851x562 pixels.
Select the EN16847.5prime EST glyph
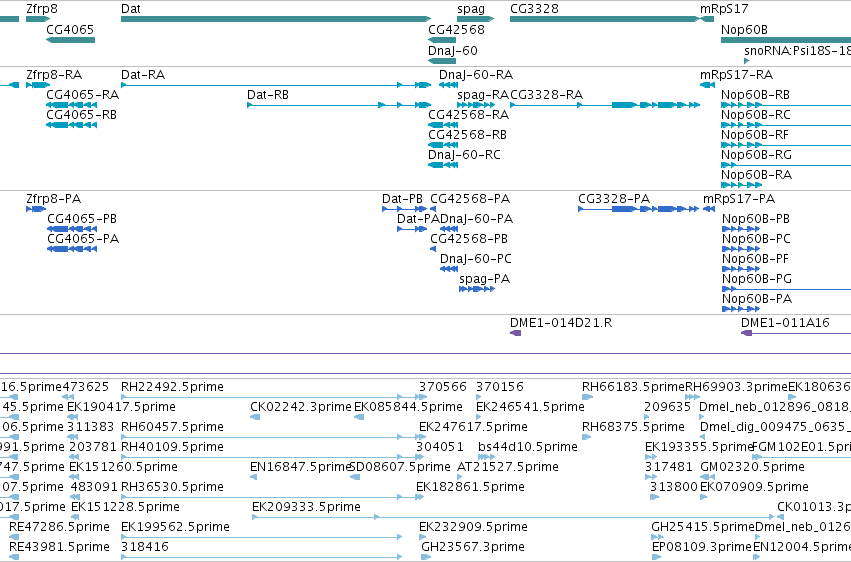coord(253,477)
